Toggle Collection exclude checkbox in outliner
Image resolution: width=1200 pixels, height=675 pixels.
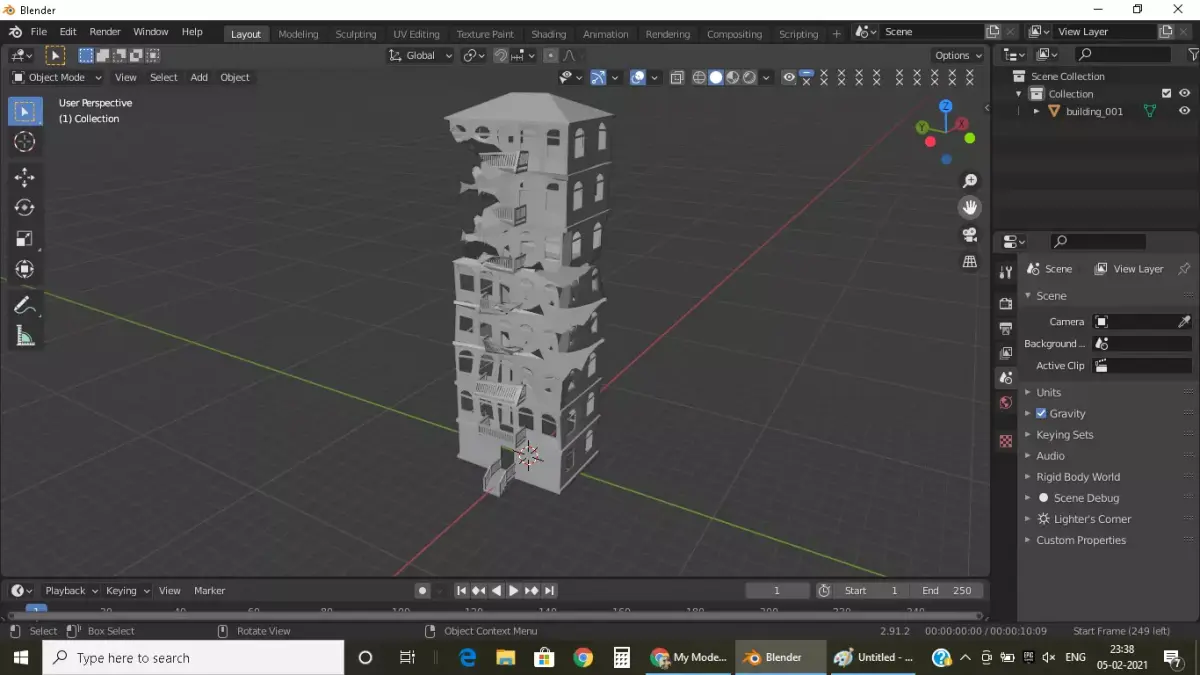tap(1166, 94)
